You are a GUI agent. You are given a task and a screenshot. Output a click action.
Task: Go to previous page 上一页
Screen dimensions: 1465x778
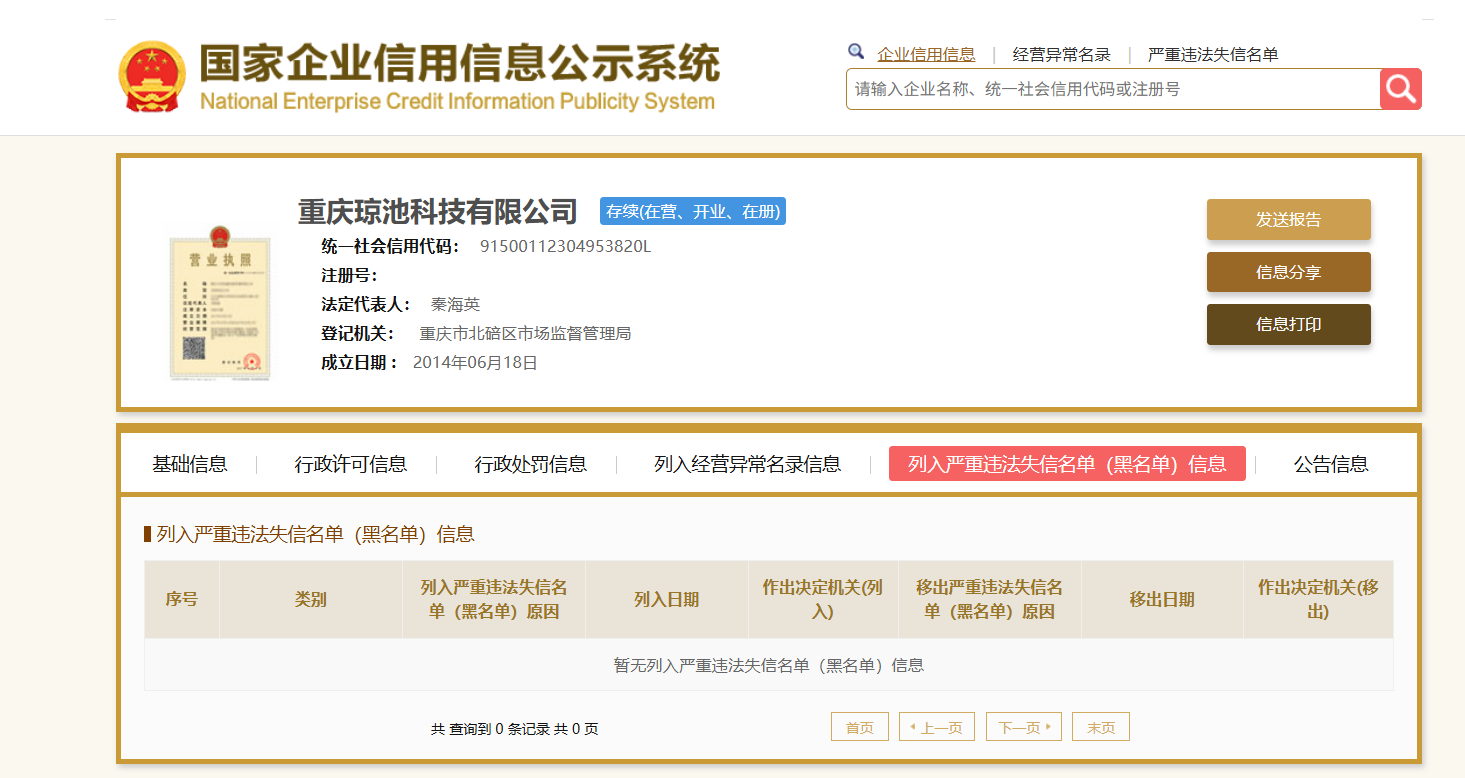tap(937, 727)
